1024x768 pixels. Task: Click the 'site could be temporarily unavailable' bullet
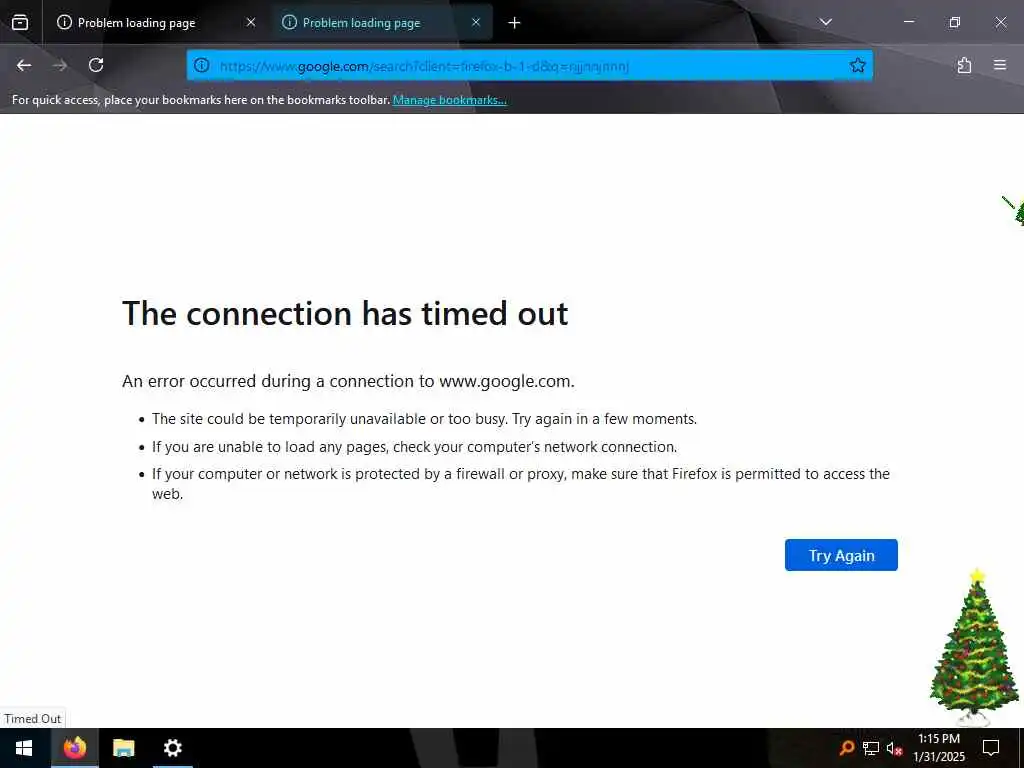point(424,419)
